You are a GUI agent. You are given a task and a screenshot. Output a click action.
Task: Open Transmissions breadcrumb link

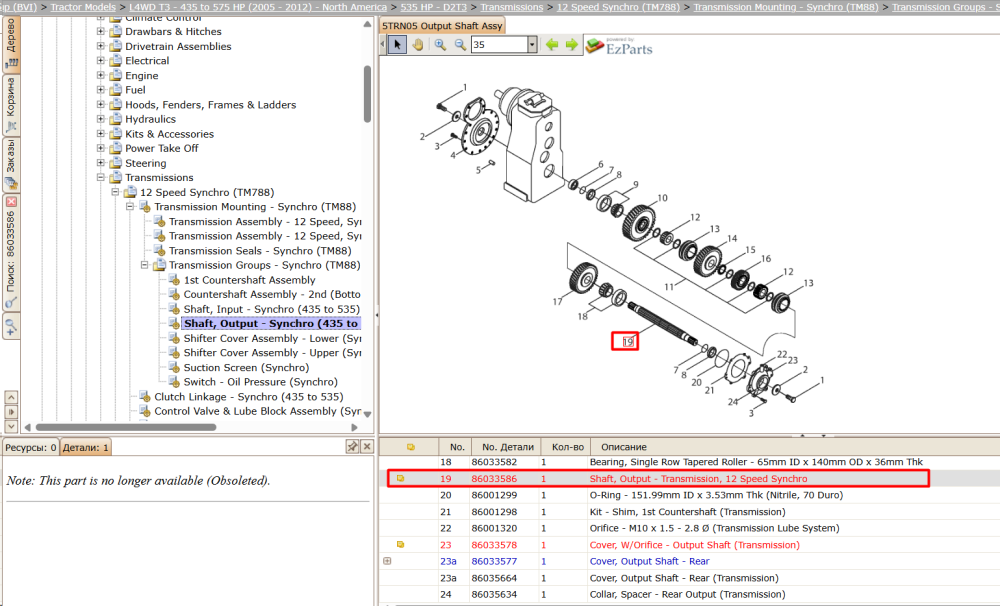click(511, 7)
